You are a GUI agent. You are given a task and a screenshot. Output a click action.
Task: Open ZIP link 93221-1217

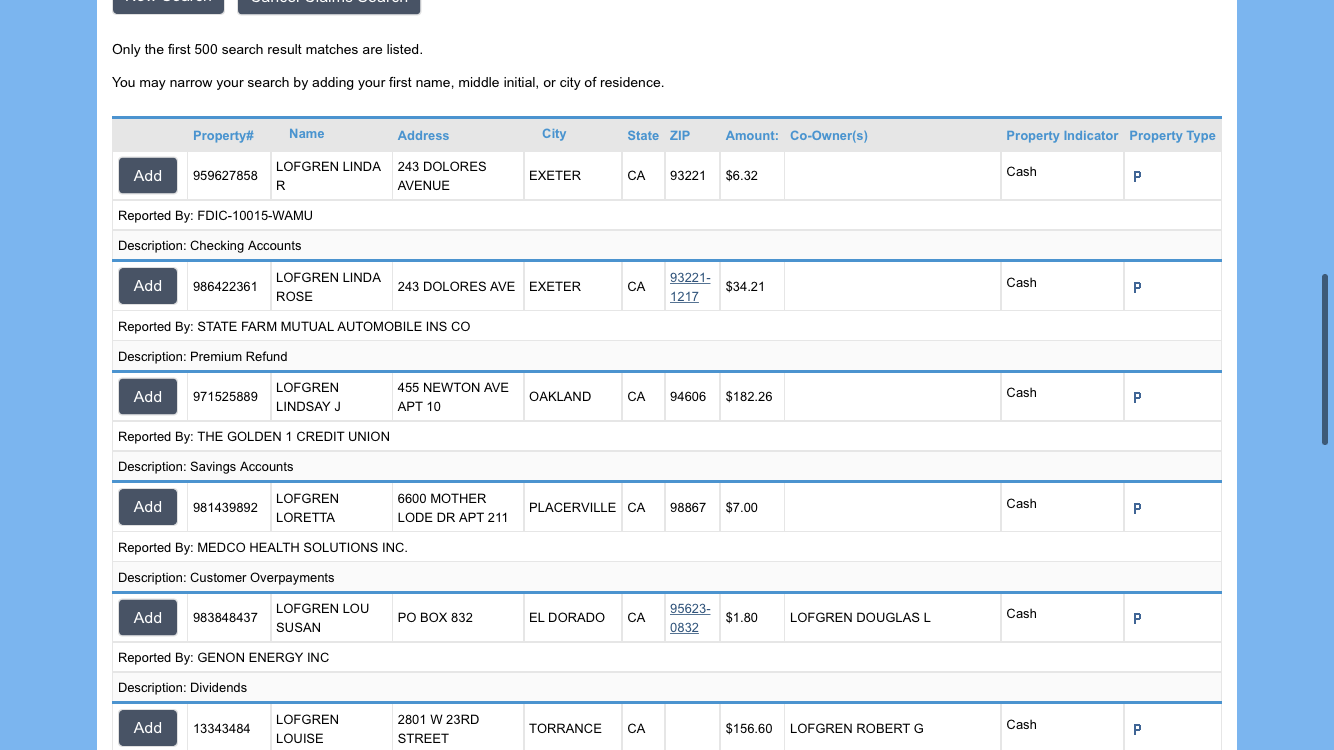point(690,287)
